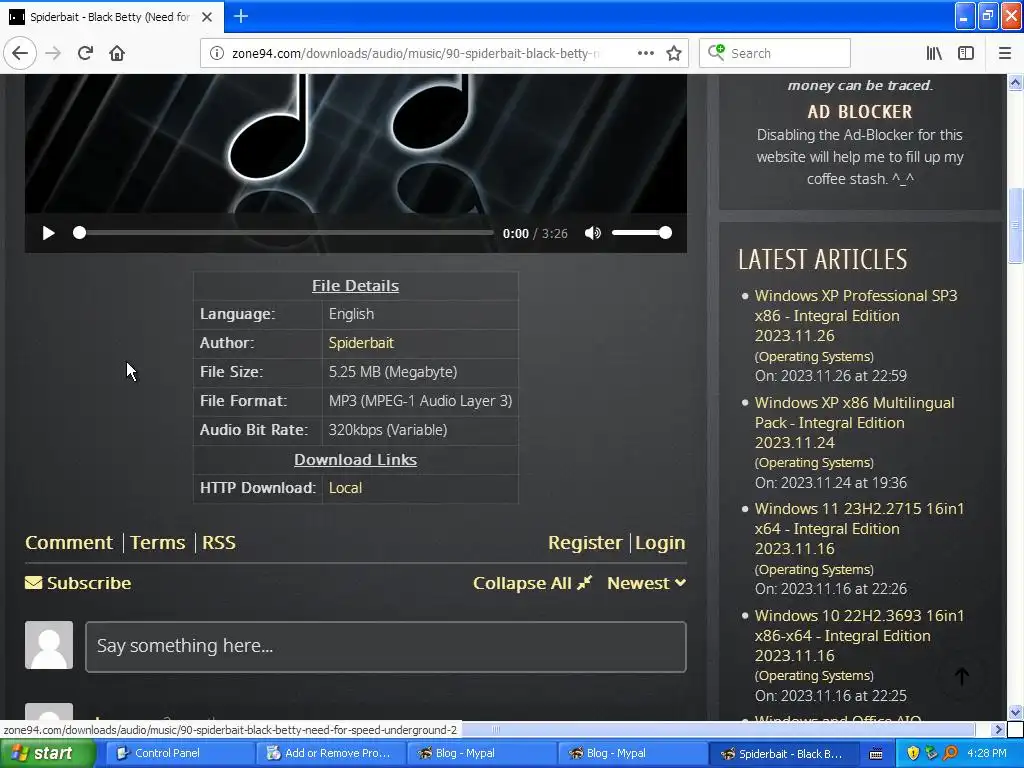
Task: Toggle the sidebar view icon
Action: [966, 53]
